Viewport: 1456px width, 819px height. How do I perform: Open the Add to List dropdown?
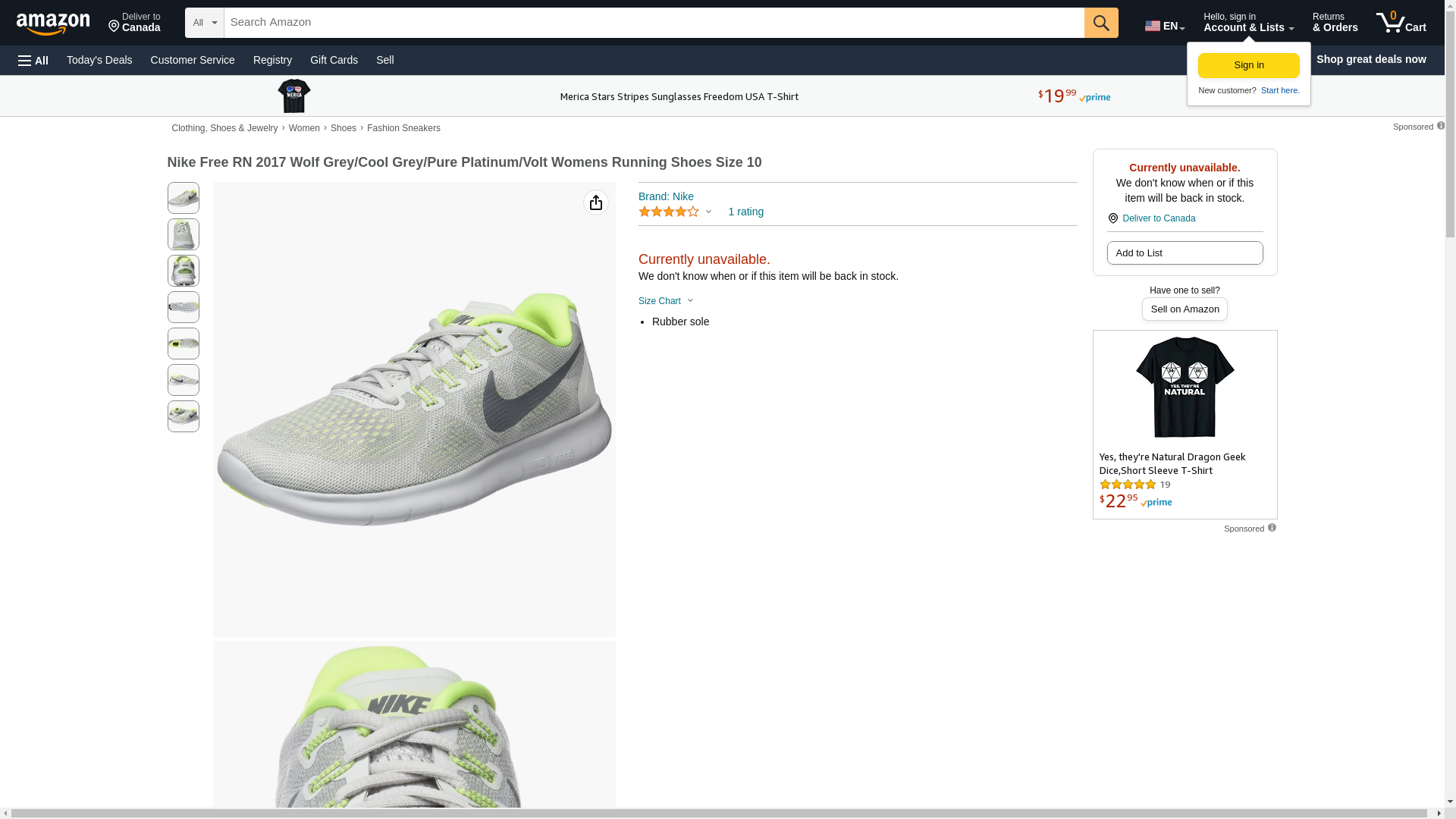(x=1185, y=253)
